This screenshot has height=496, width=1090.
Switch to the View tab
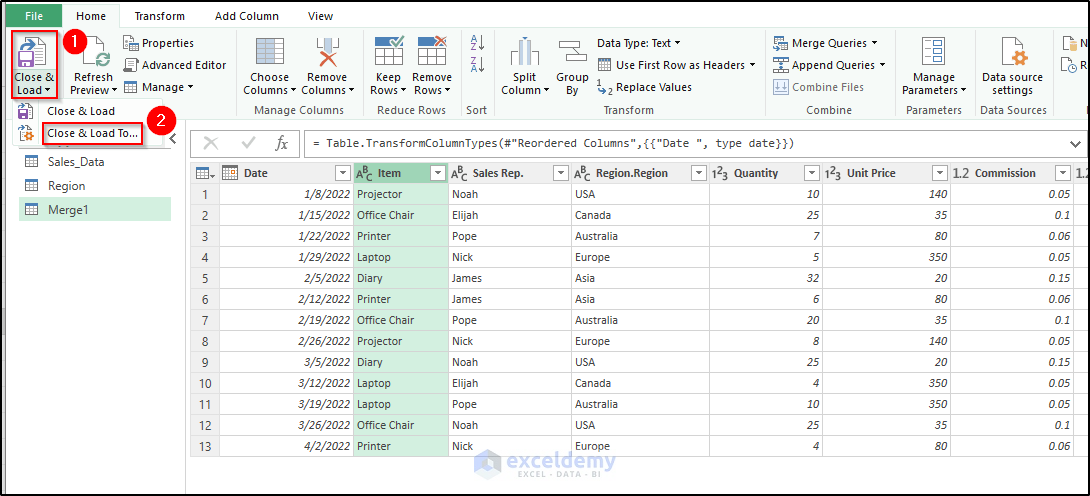coord(320,16)
